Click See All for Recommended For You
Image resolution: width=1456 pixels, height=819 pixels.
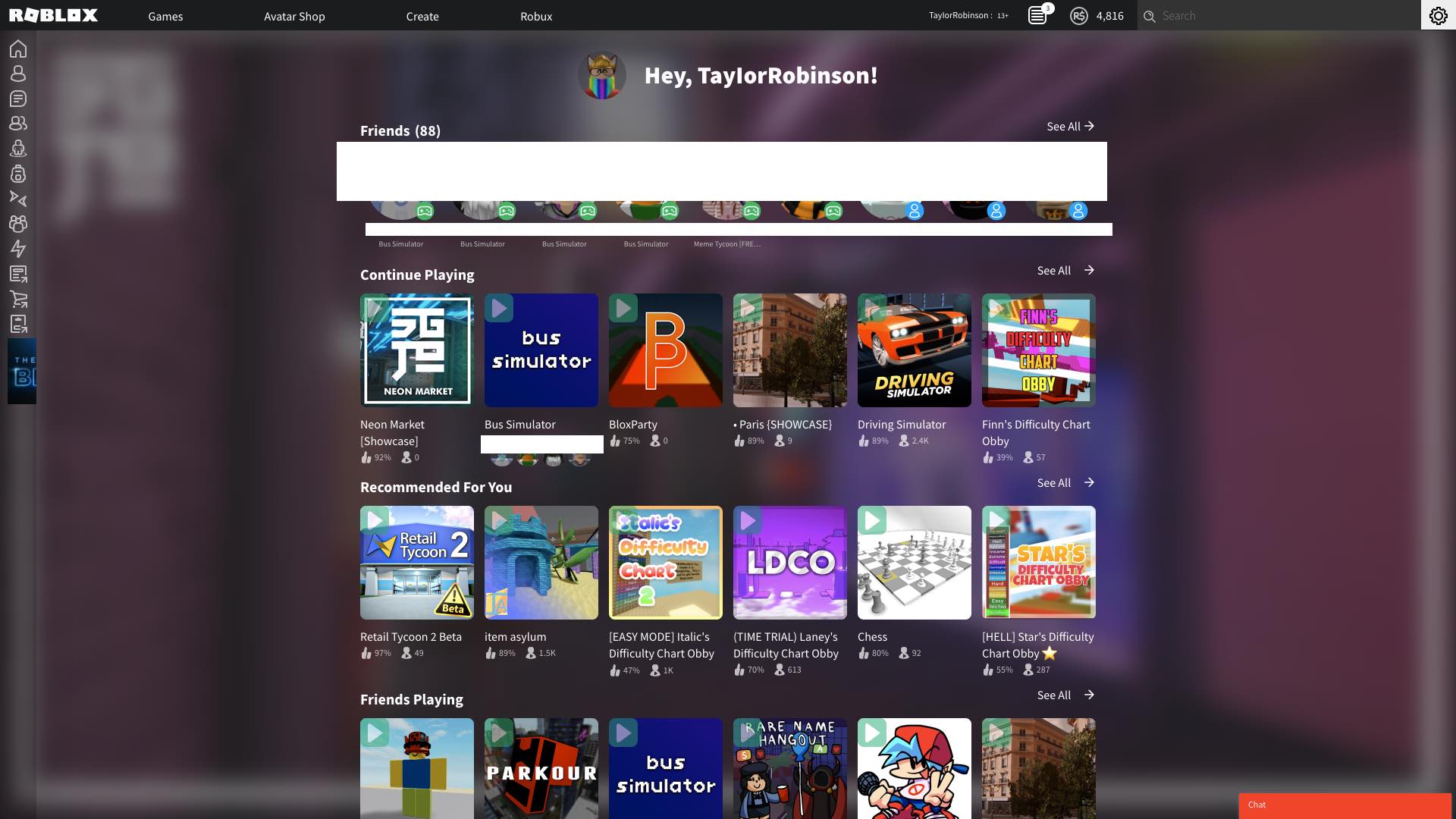point(1065,482)
